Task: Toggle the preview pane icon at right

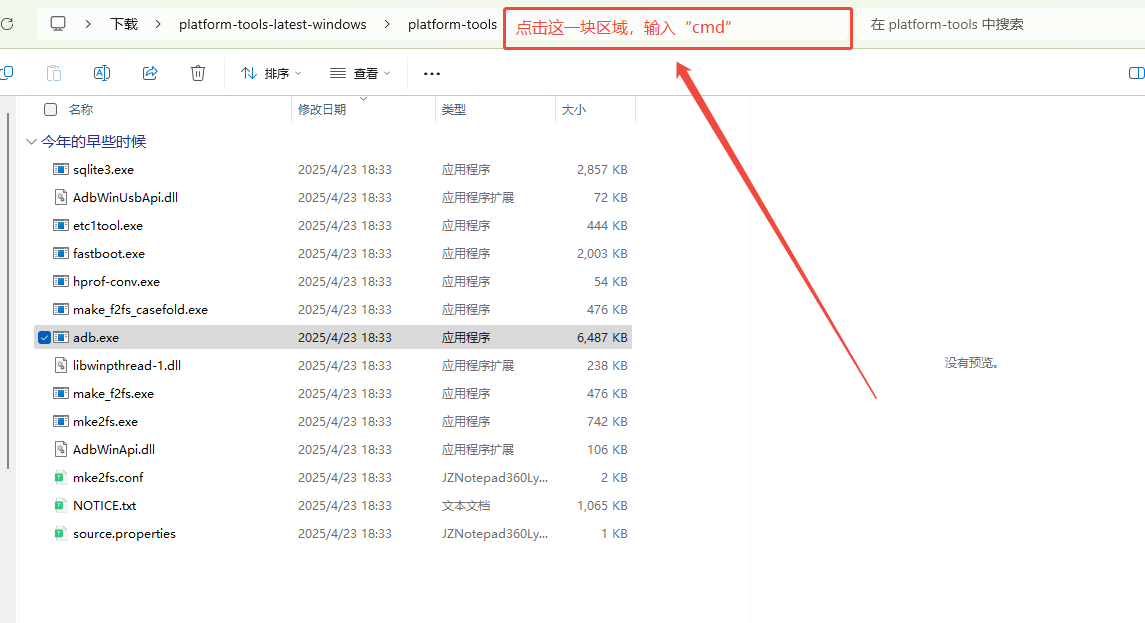Action: click(x=1136, y=73)
